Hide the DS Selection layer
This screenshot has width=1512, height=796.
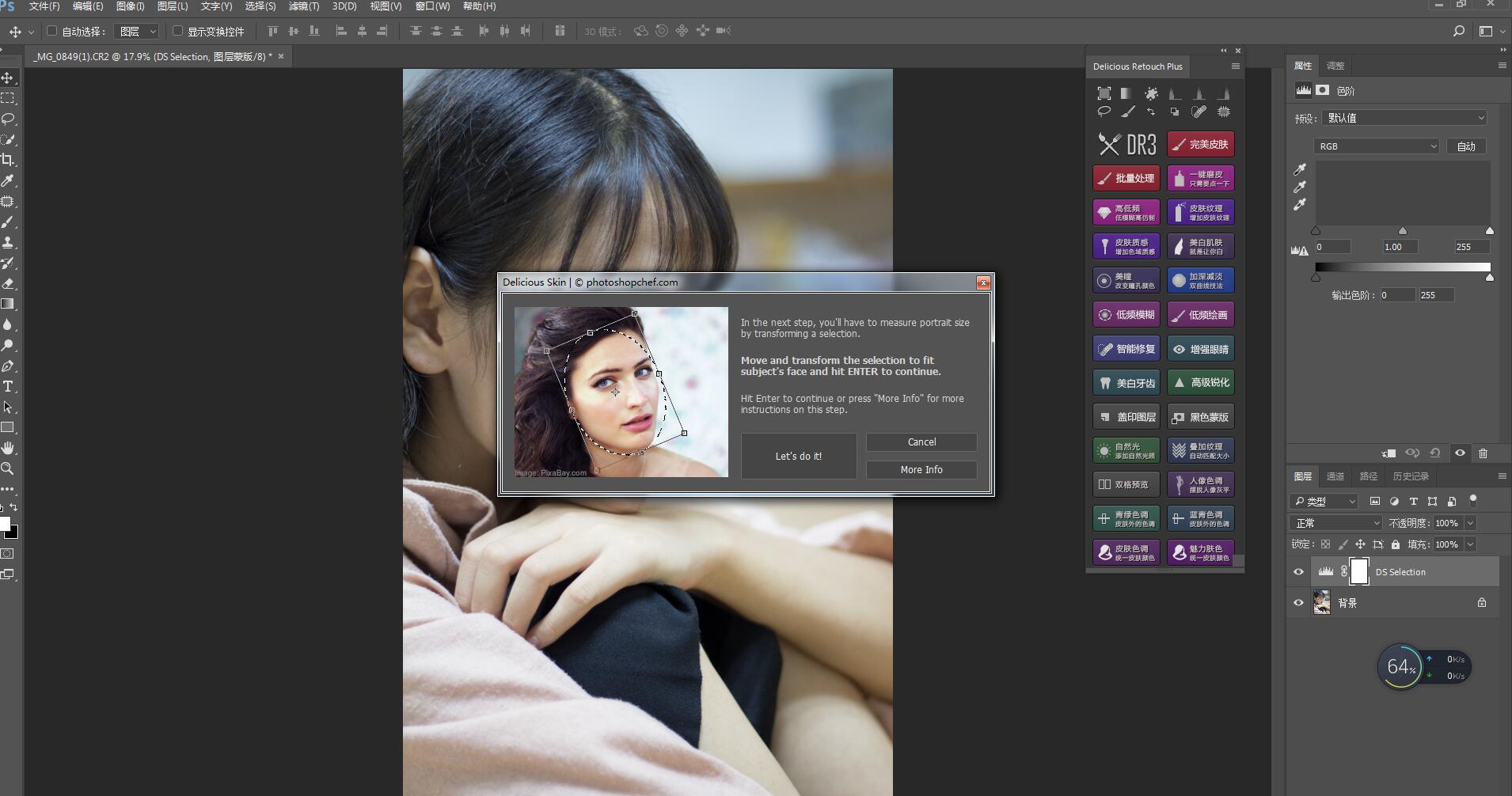pos(1298,571)
